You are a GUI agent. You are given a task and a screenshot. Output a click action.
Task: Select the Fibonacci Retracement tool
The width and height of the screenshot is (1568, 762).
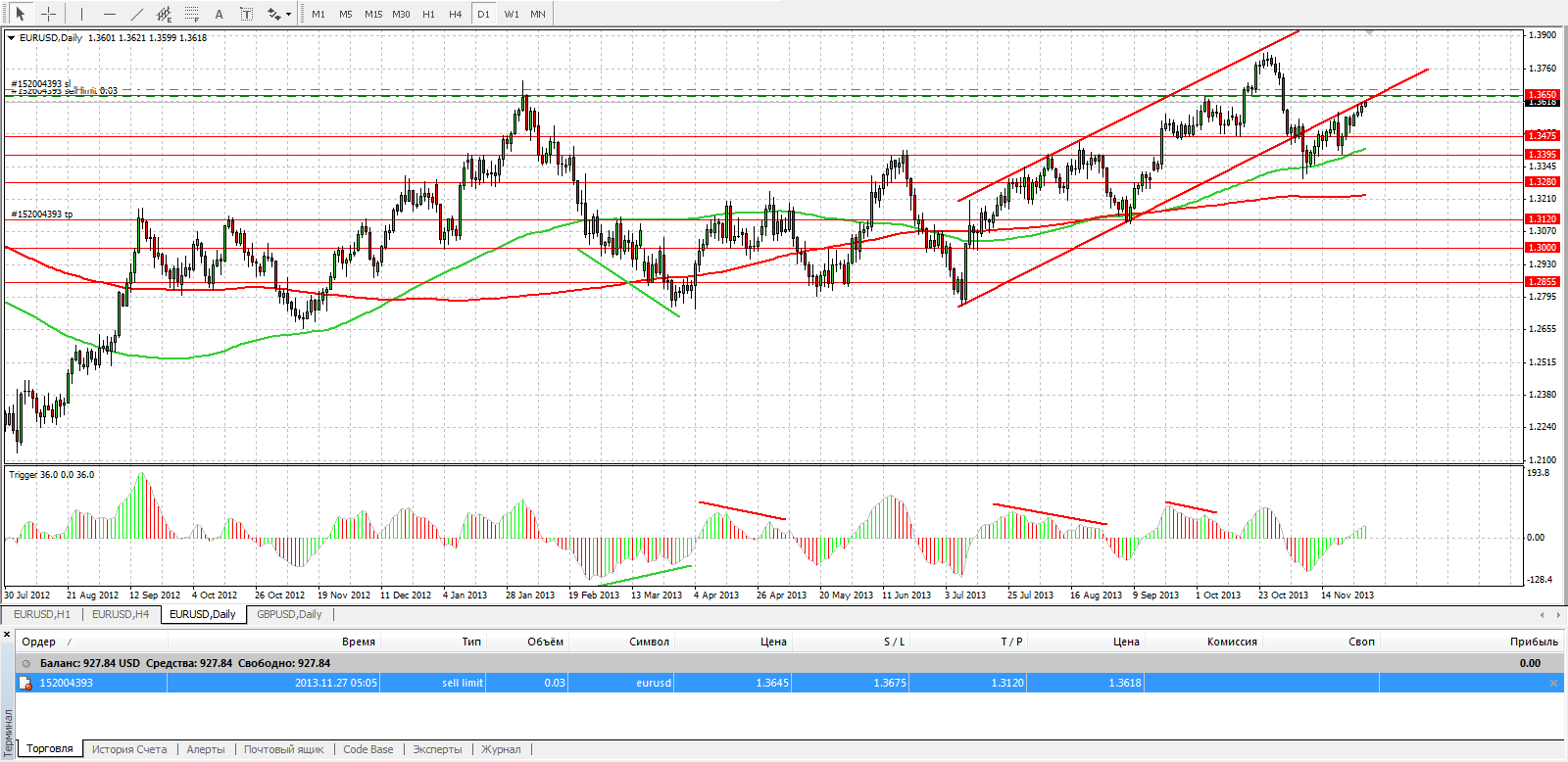tap(191, 14)
